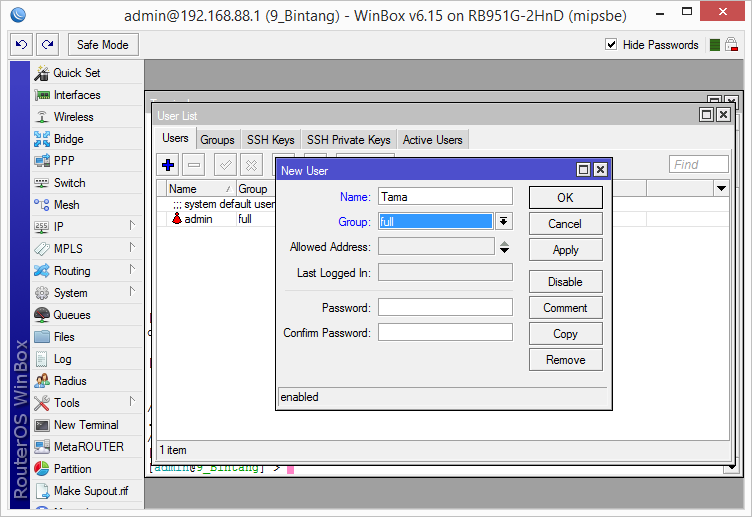Screen dimensions: 752x517
Task: Click the Comment button
Action: (x=565, y=307)
